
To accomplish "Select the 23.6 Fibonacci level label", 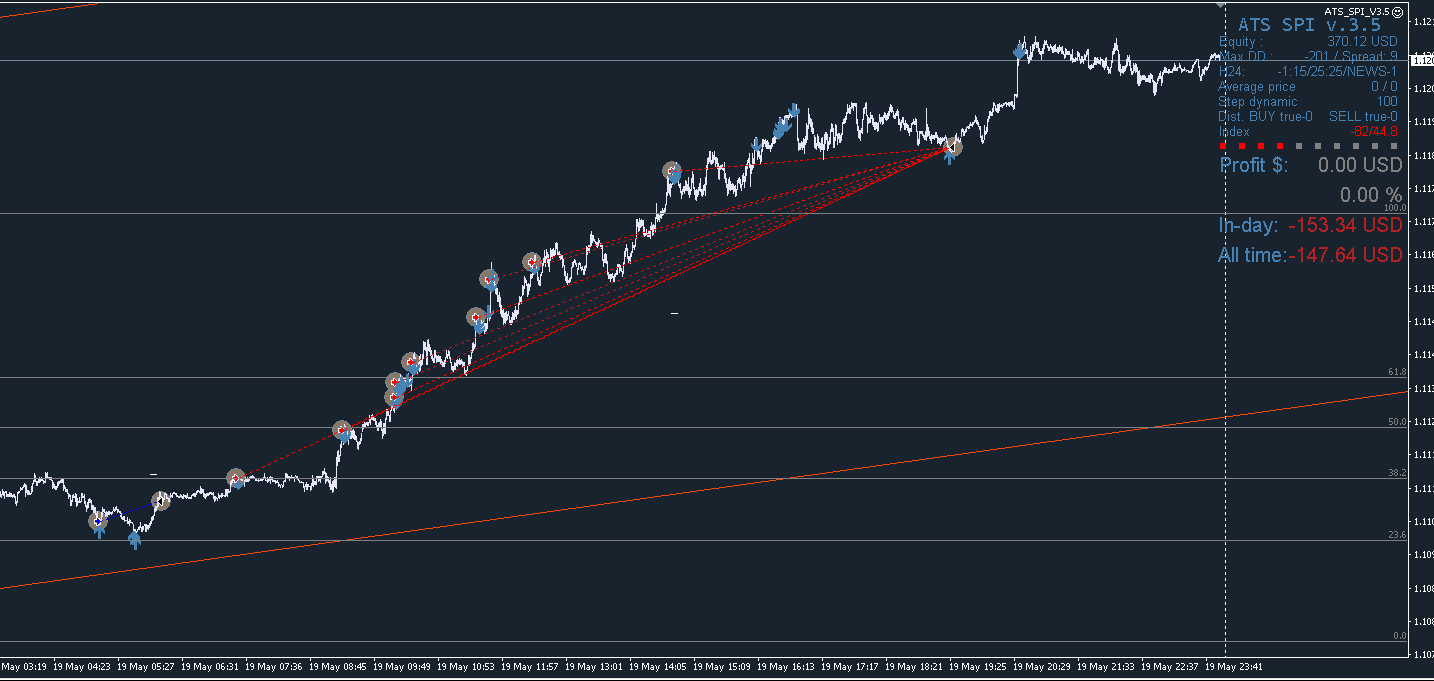I will [x=1398, y=535].
